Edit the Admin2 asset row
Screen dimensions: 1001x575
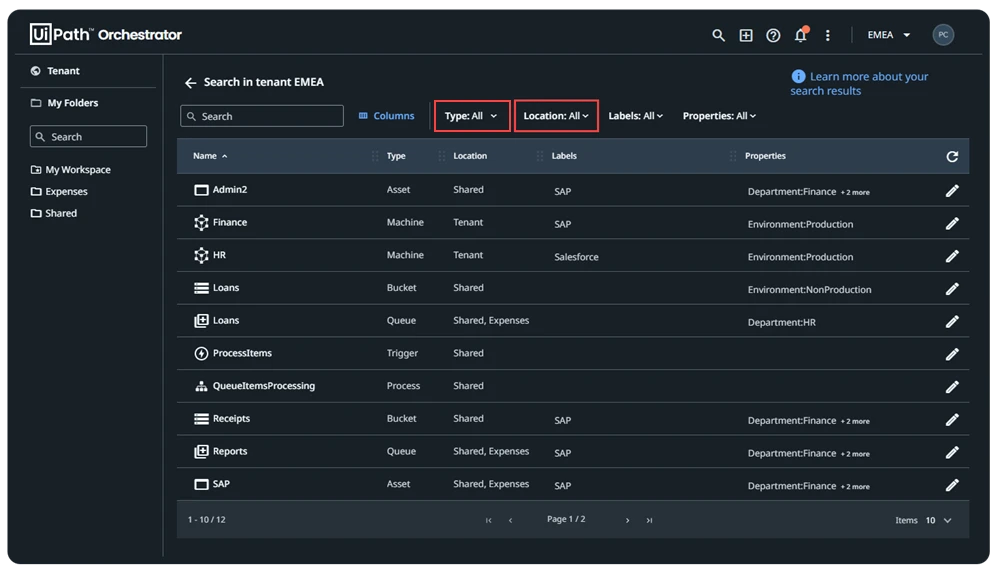tap(952, 191)
